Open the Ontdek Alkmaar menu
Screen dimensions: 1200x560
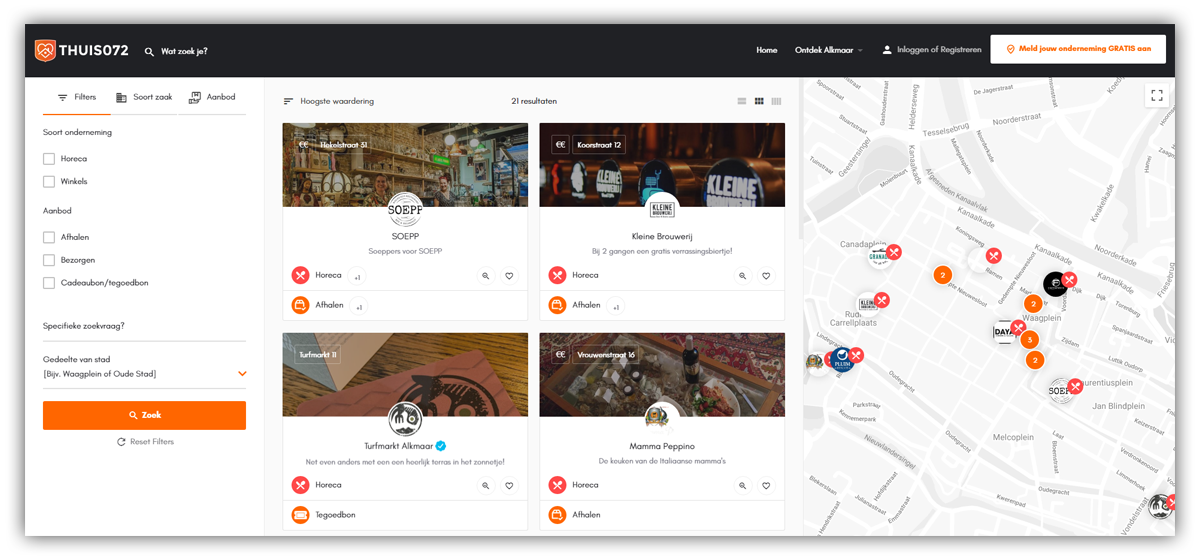pyautogui.click(x=828, y=50)
